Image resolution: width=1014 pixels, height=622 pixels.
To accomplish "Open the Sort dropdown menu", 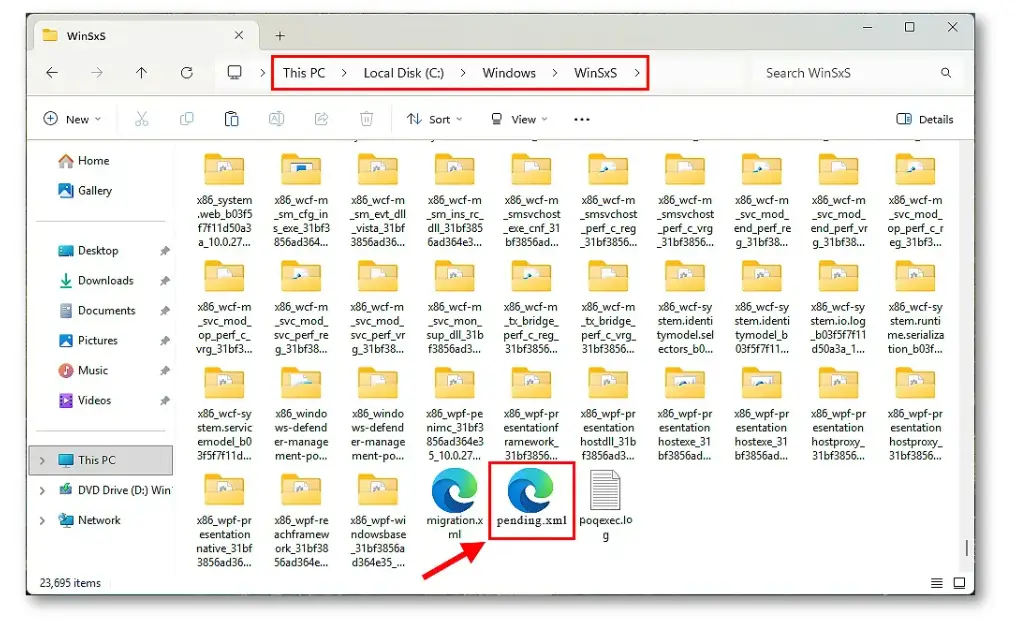I will (434, 119).
